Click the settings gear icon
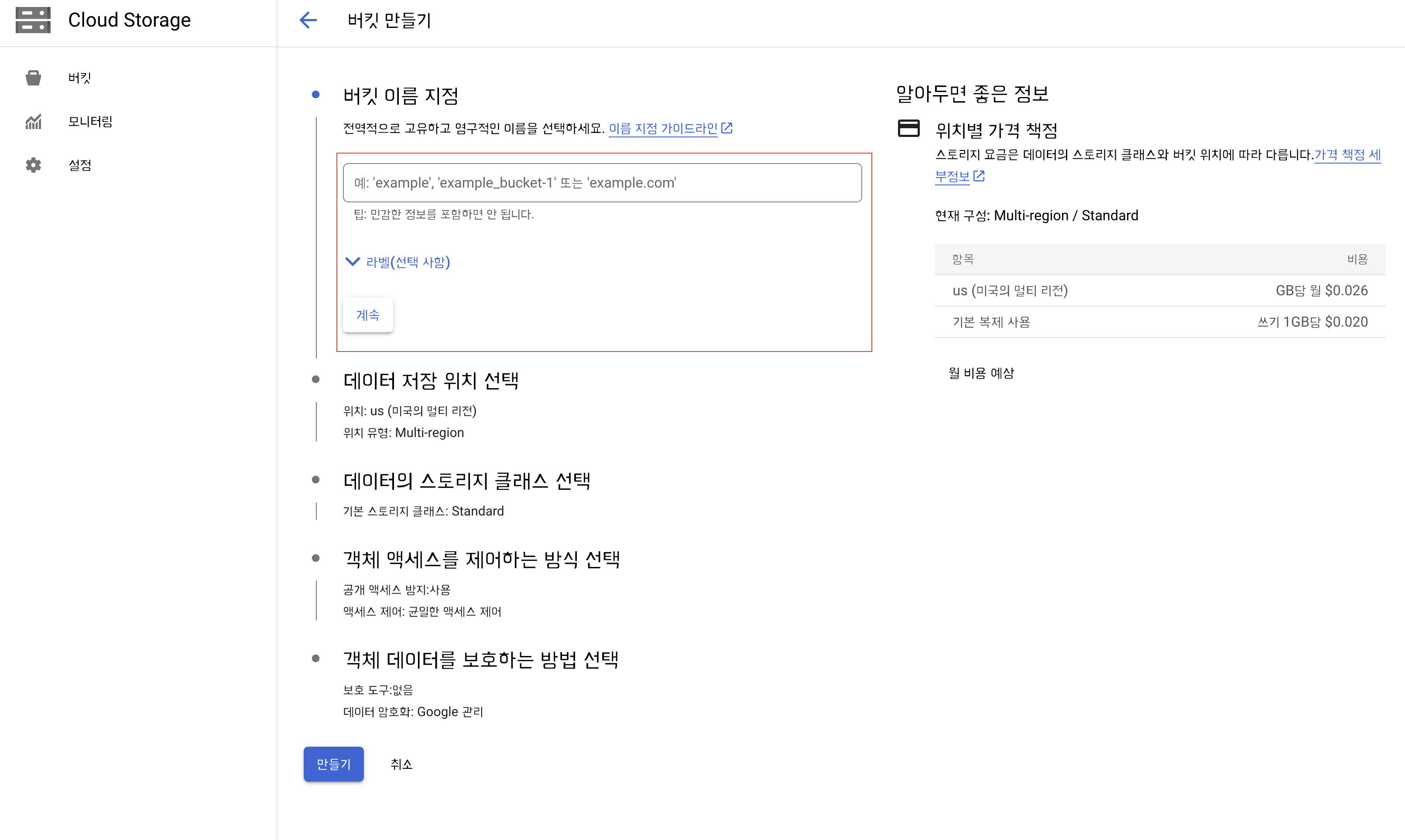 34,165
